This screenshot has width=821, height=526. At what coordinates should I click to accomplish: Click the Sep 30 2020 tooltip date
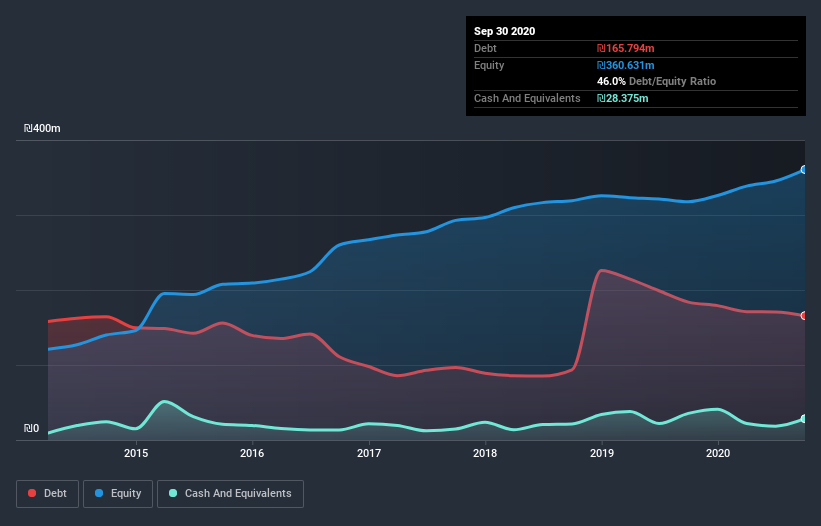(504, 31)
